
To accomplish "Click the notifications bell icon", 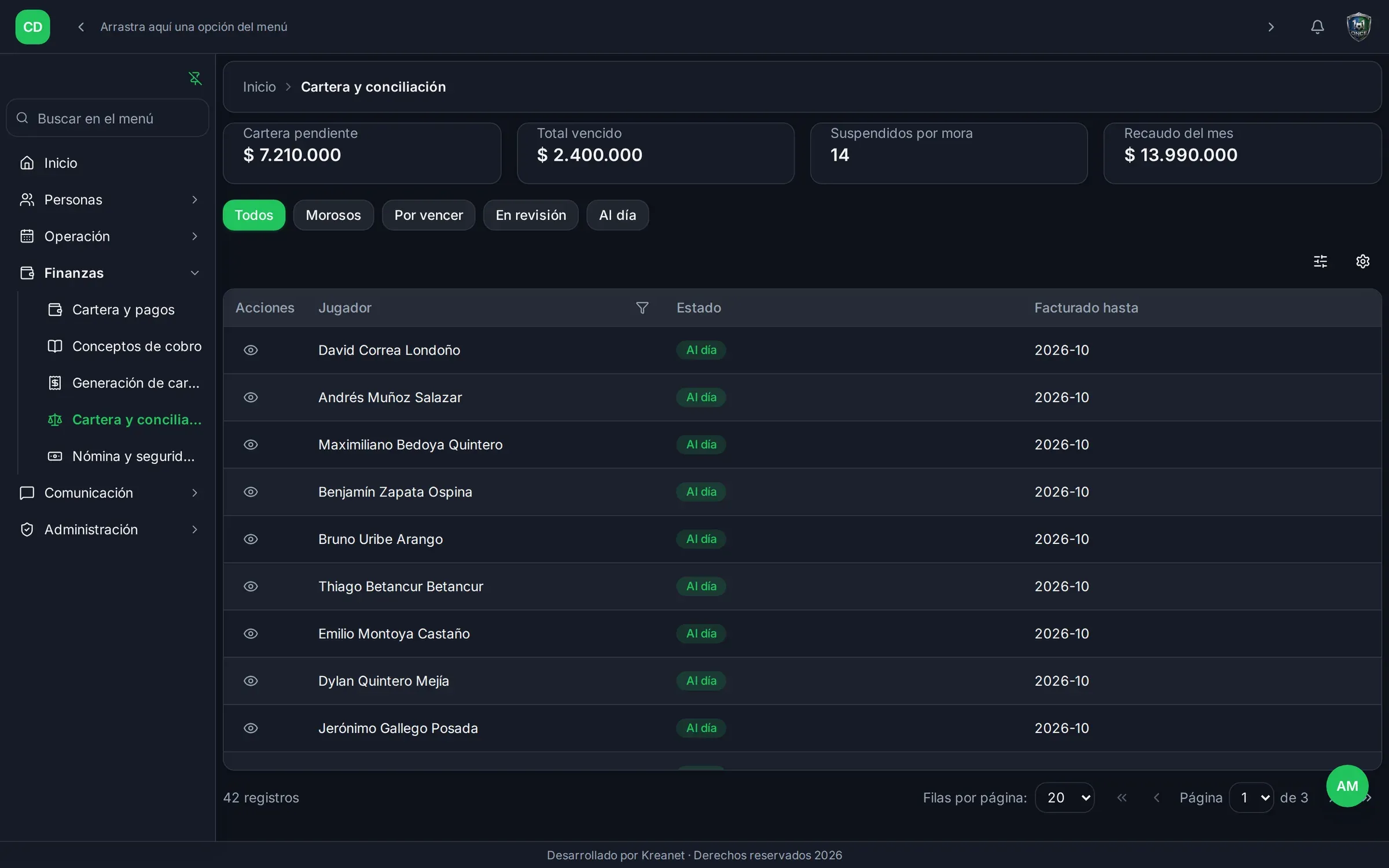I will pos(1317,27).
